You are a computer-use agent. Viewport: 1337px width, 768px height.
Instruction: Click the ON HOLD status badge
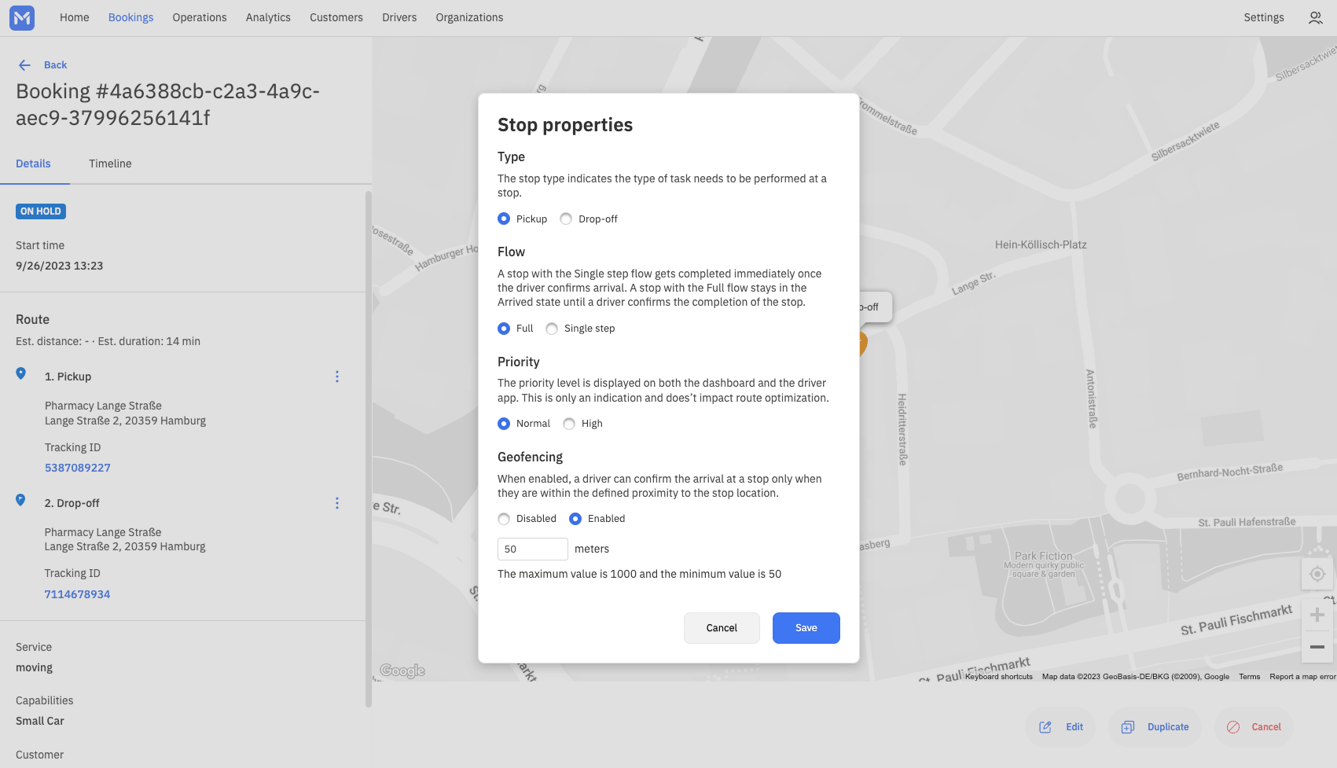(41, 212)
